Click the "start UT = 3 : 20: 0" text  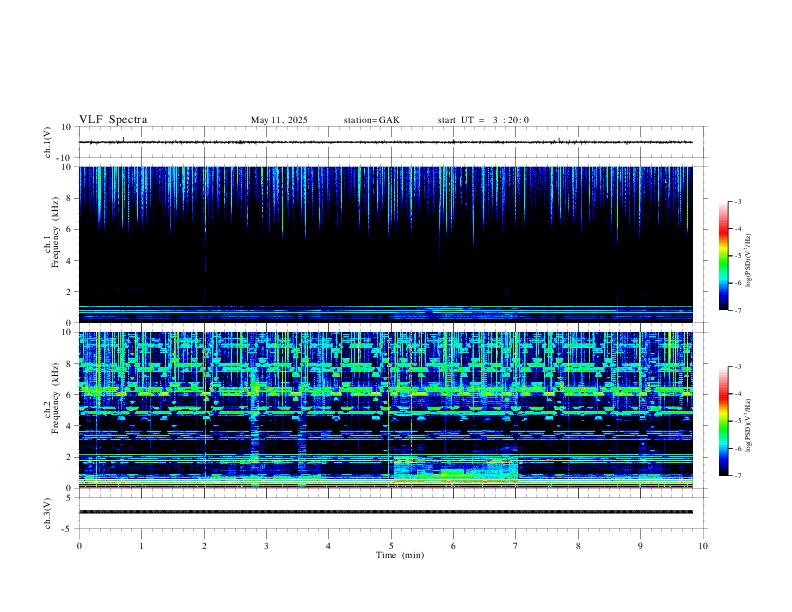[483, 120]
